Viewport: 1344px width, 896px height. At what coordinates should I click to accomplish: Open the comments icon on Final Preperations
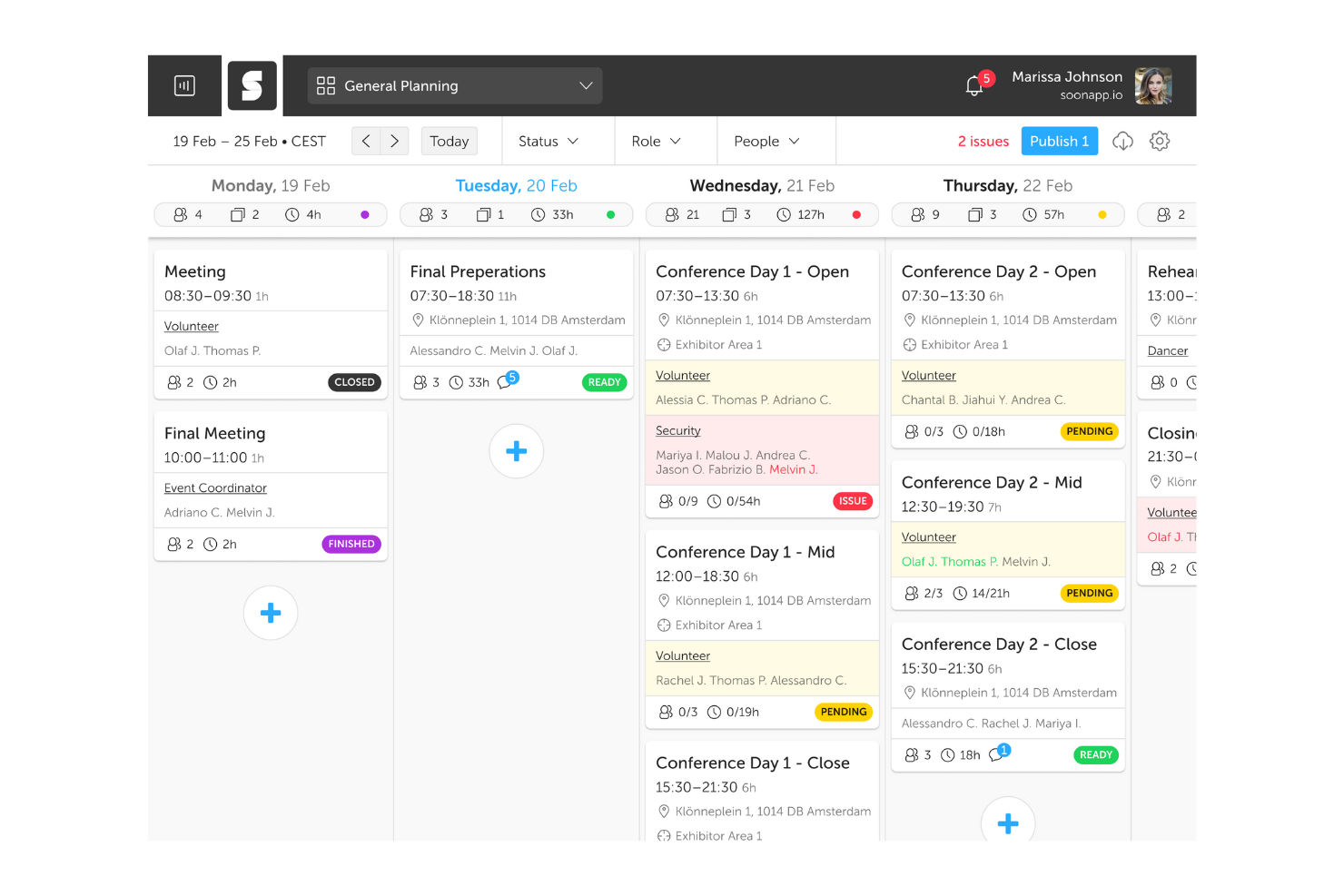pos(506,381)
